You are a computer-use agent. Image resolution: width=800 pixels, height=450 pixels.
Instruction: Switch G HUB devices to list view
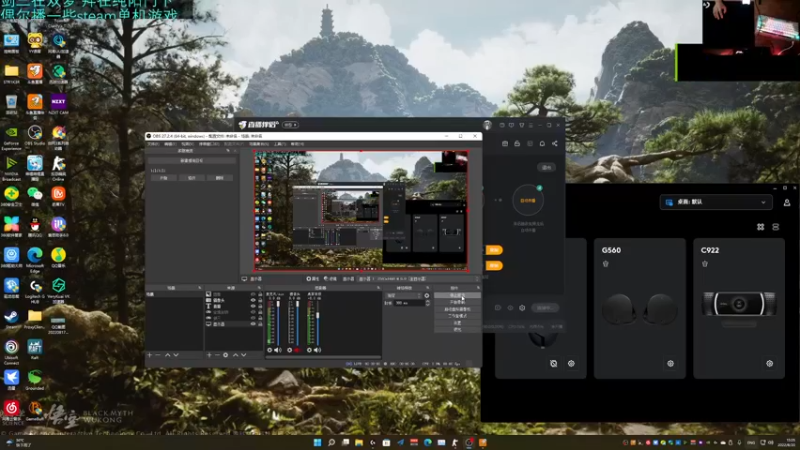(x=776, y=227)
